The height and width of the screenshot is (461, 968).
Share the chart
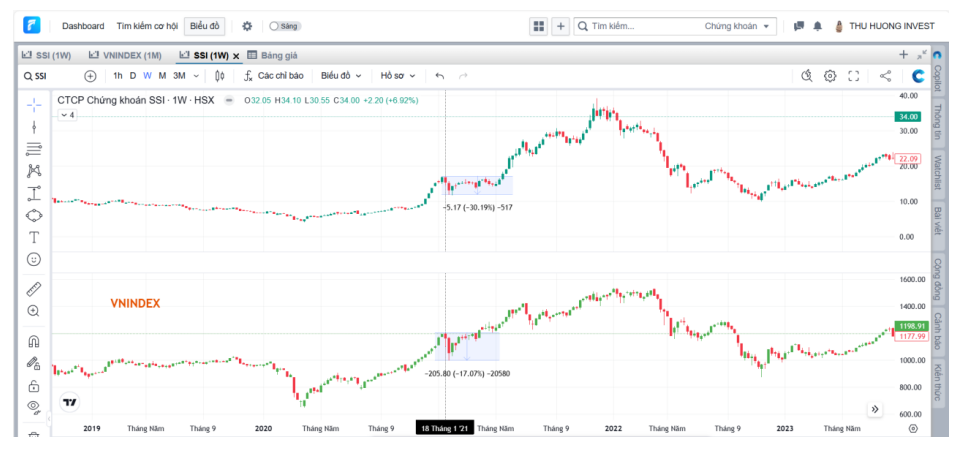[x=885, y=76]
